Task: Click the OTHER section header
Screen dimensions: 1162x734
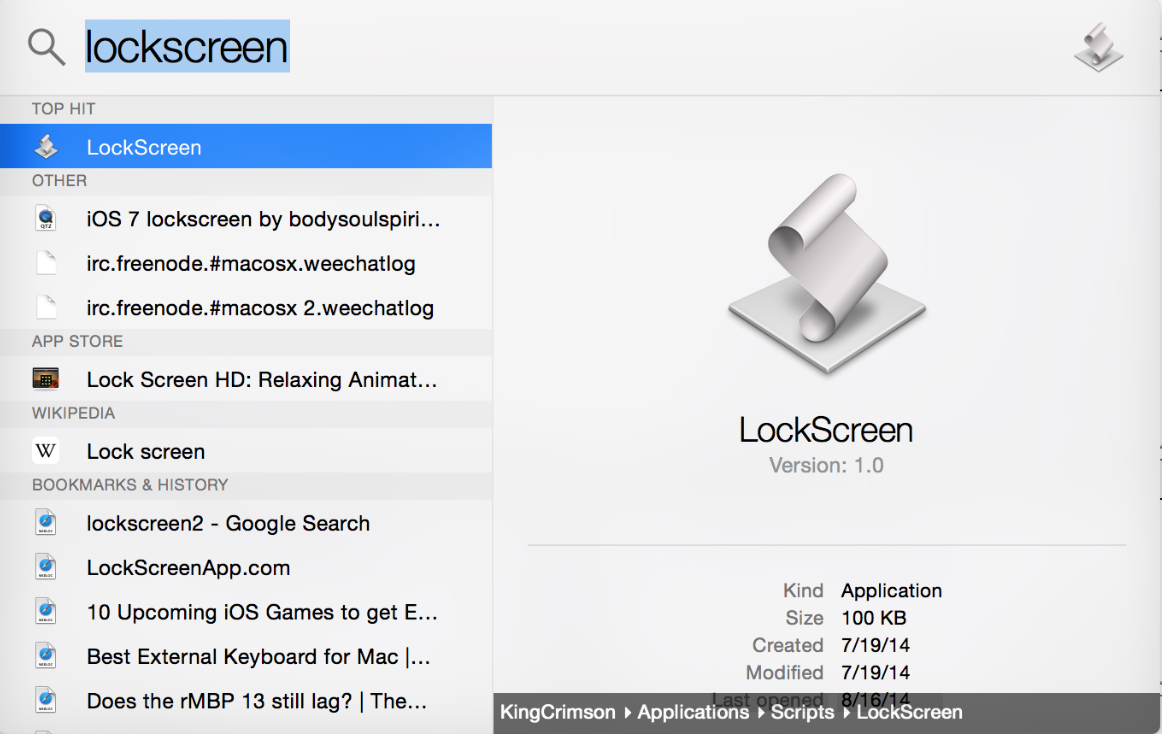Action: (x=59, y=181)
